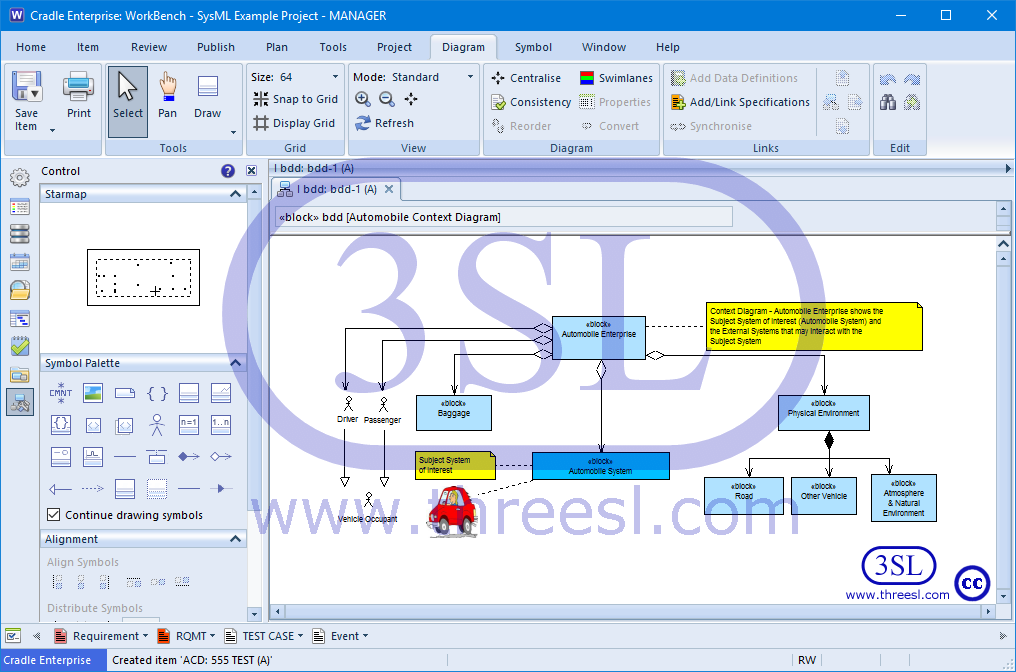Open the Size dropdown

(x=335, y=77)
